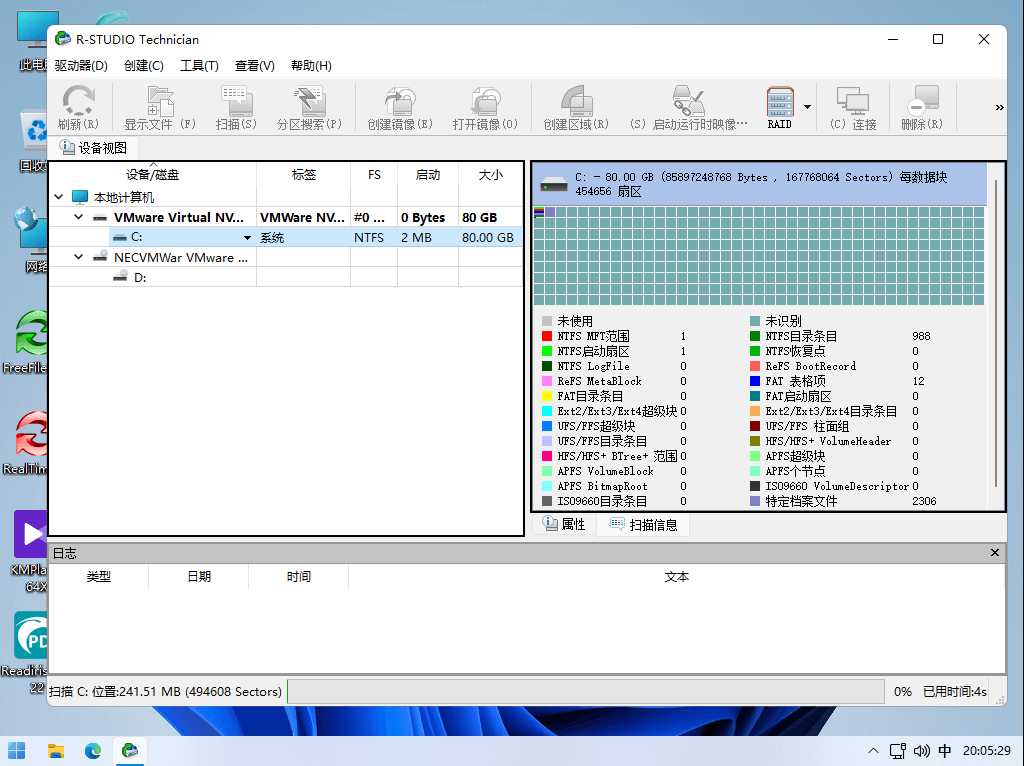The height and width of the screenshot is (766, 1024).
Task: Click the 启动 column header
Action: [428, 175]
